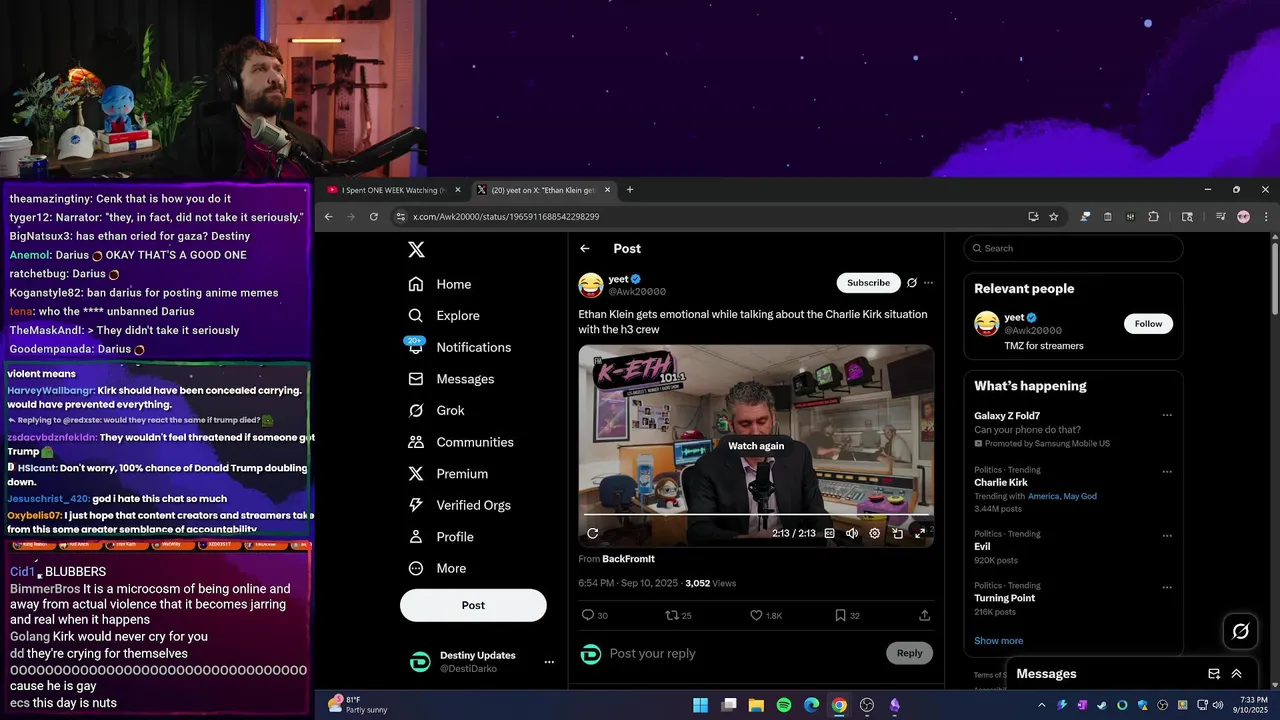This screenshot has height=720, width=1280.
Task: Mute the video with the speaker icon
Action: pyautogui.click(x=852, y=534)
